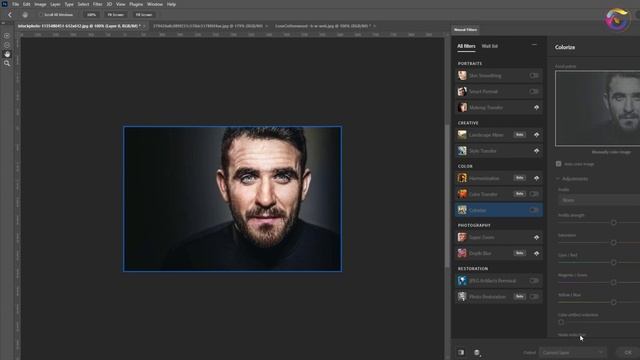Click the Photo Restoration thumbnail icon
The width and height of the screenshot is (640, 360).
(x=462, y=297)
